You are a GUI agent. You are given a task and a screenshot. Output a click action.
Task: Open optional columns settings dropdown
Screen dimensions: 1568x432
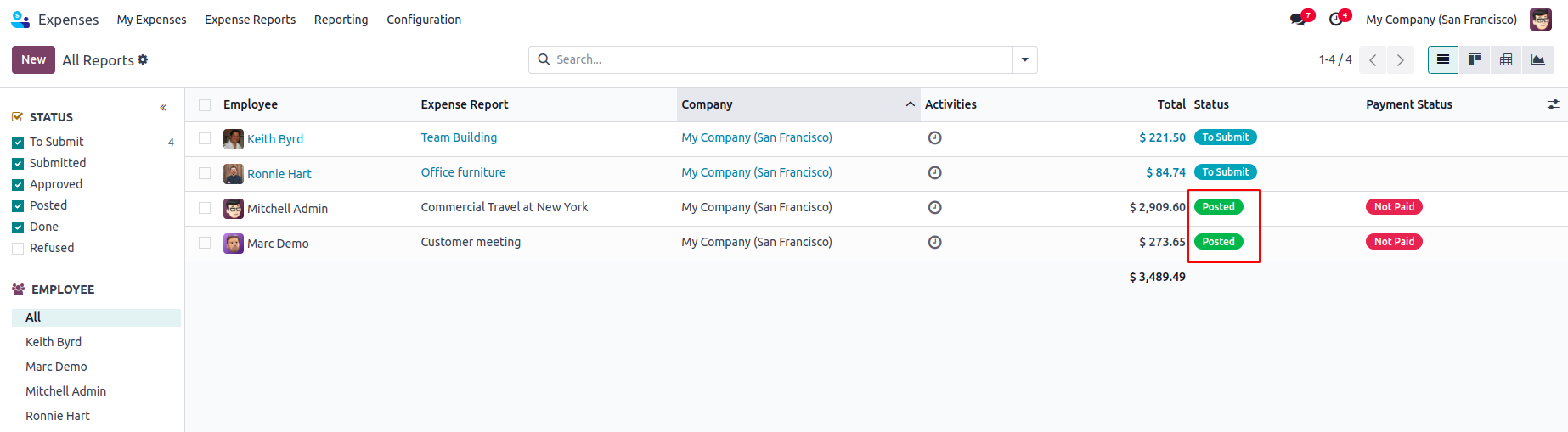[1553, 104]
